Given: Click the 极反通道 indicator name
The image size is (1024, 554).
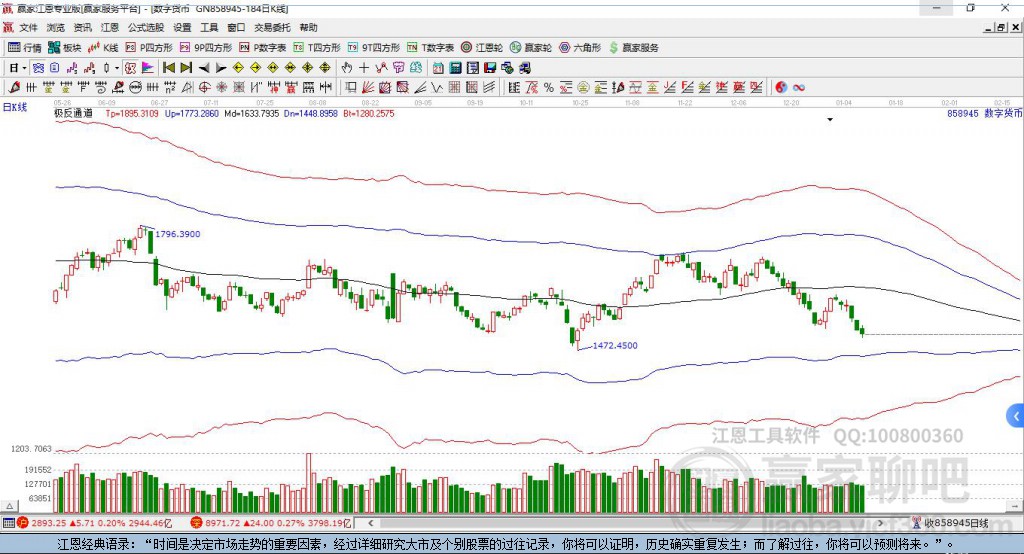Looking at the screenshot, I should pos(73,114).
